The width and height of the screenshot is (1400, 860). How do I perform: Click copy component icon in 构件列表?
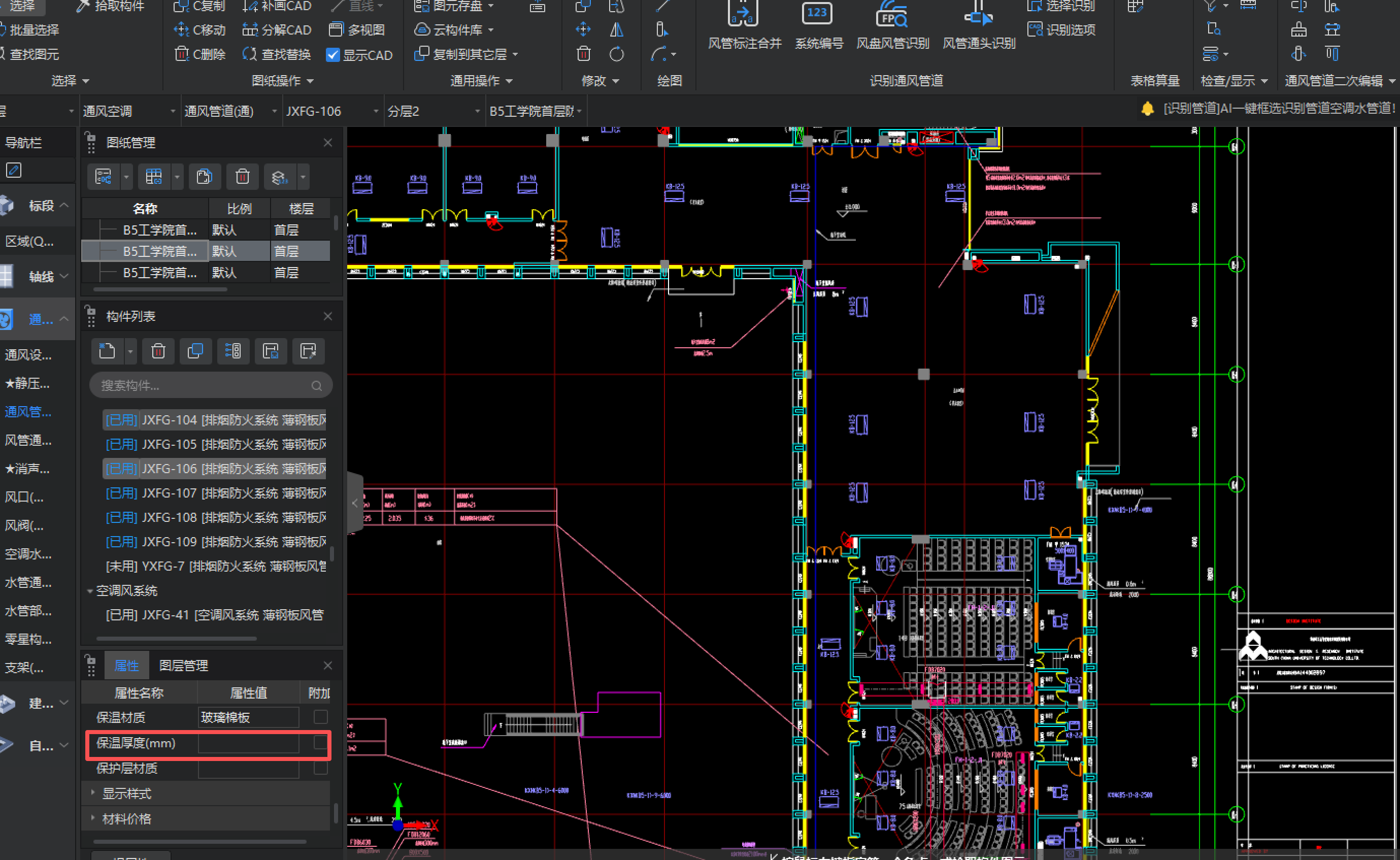195,351
